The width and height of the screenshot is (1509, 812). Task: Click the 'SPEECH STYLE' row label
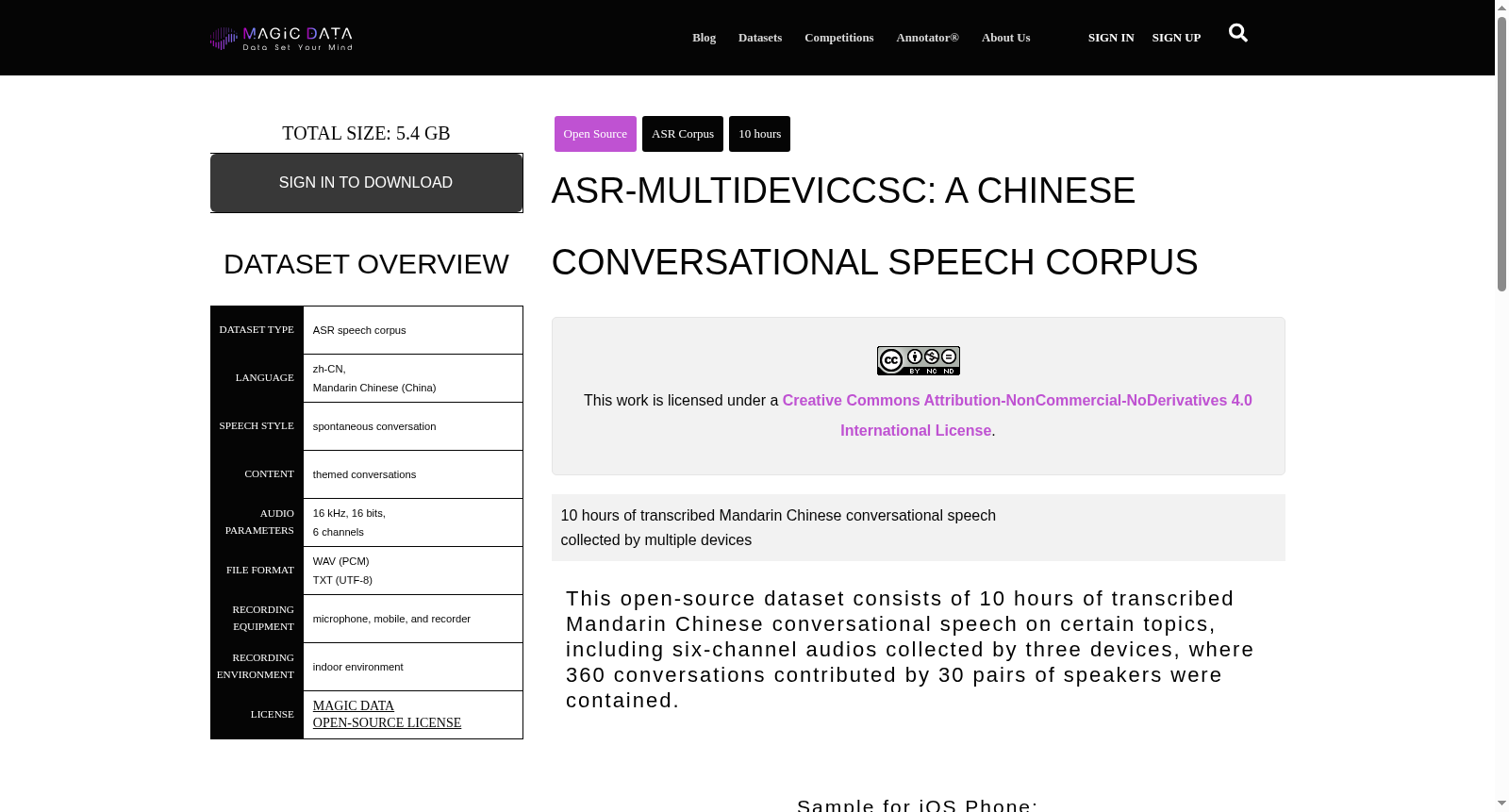(257, 425)
